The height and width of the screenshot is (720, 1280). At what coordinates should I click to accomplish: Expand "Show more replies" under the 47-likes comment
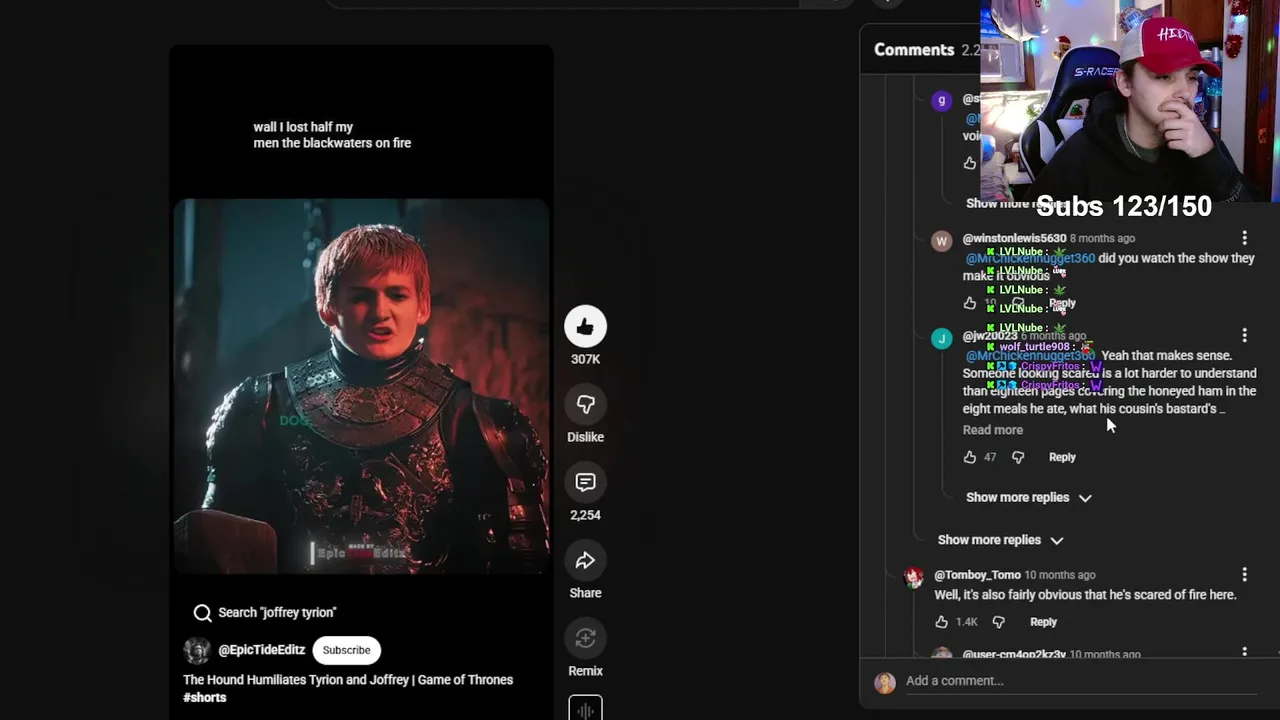1028,497
